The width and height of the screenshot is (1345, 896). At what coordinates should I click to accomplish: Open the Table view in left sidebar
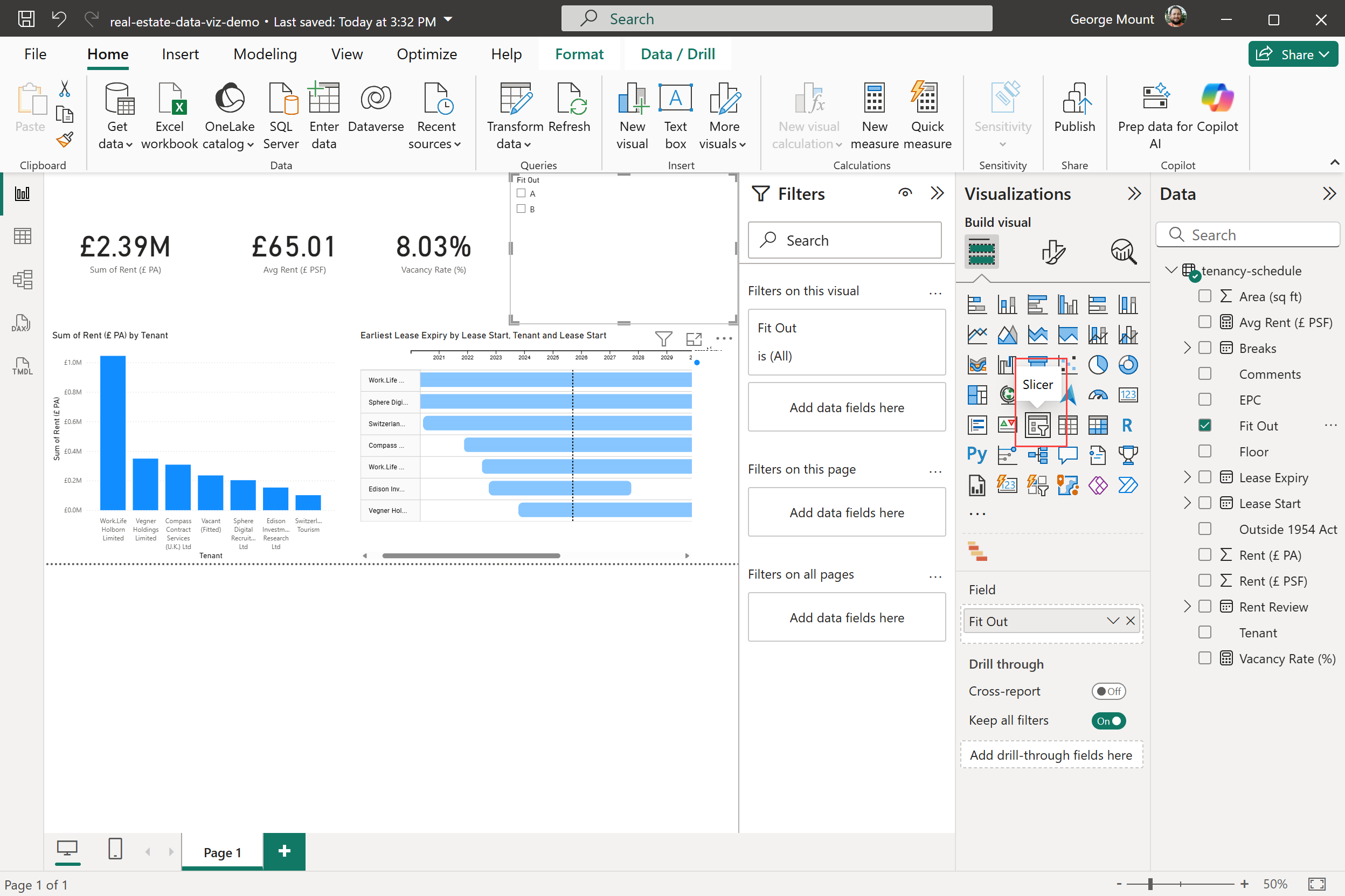point(22,236)
